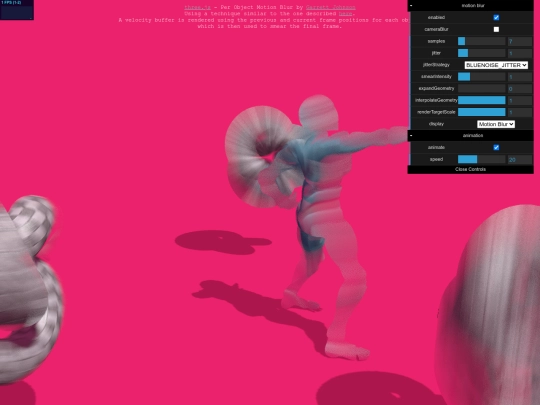Open the three.js link
Screen dimensions: 540x405
tap(197, 7)
